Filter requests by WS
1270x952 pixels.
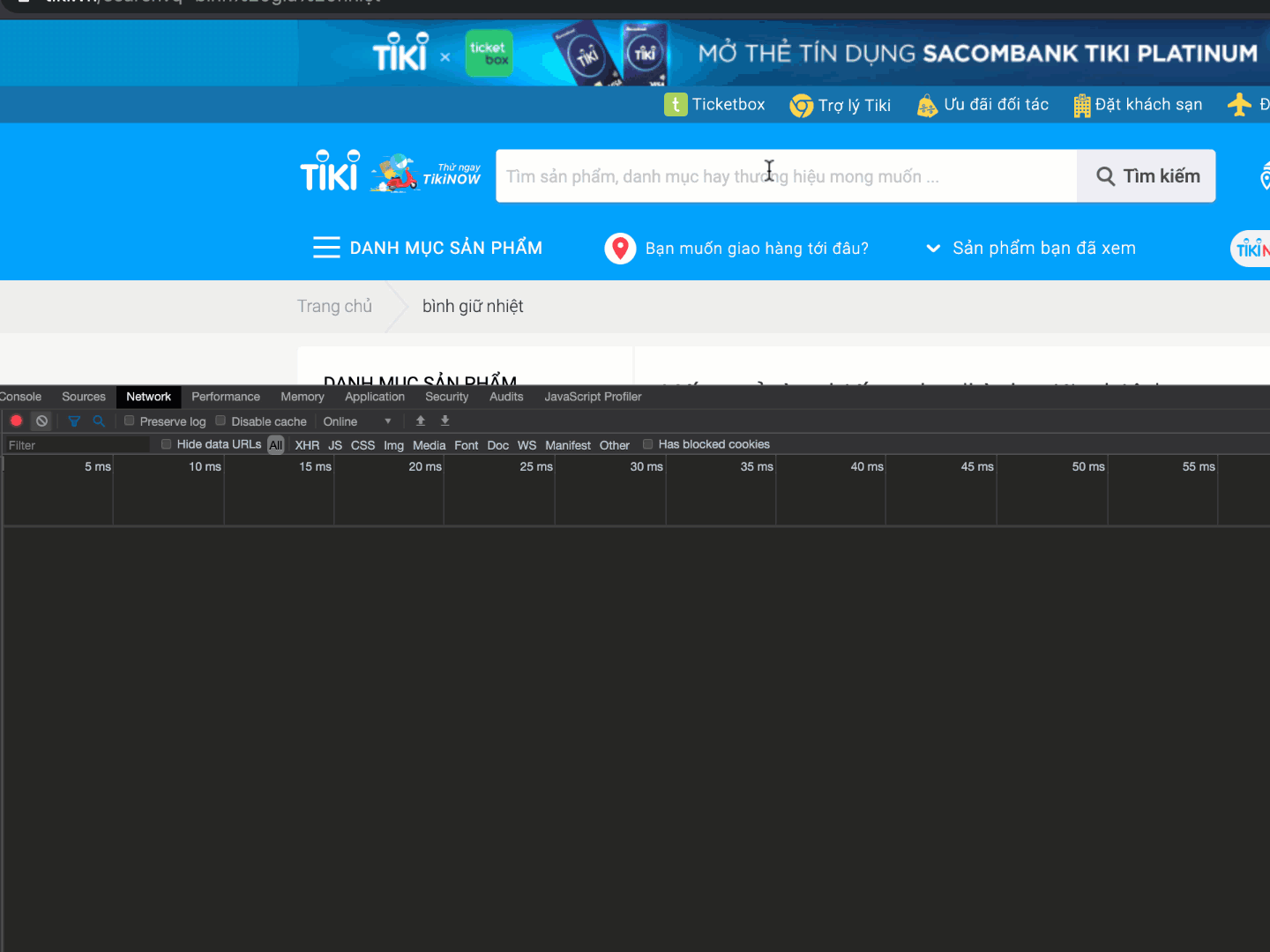coord(527,445)
